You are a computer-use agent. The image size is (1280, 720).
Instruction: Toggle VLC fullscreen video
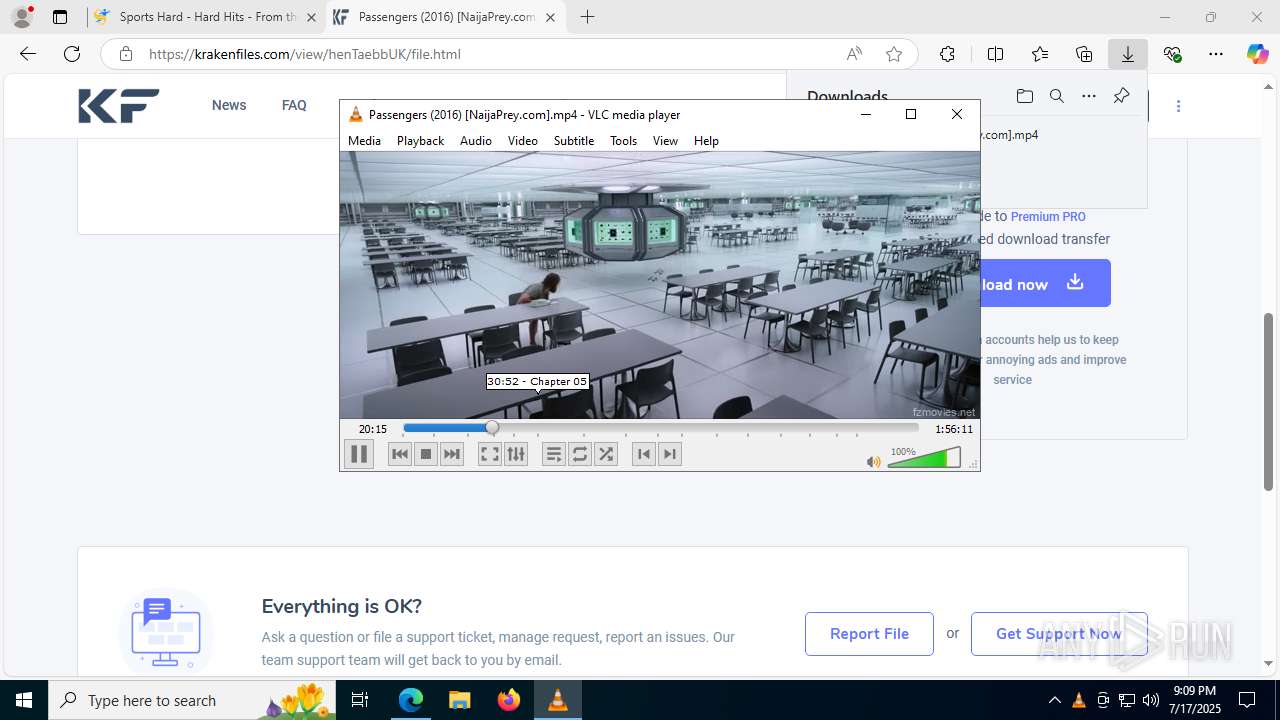489,454
